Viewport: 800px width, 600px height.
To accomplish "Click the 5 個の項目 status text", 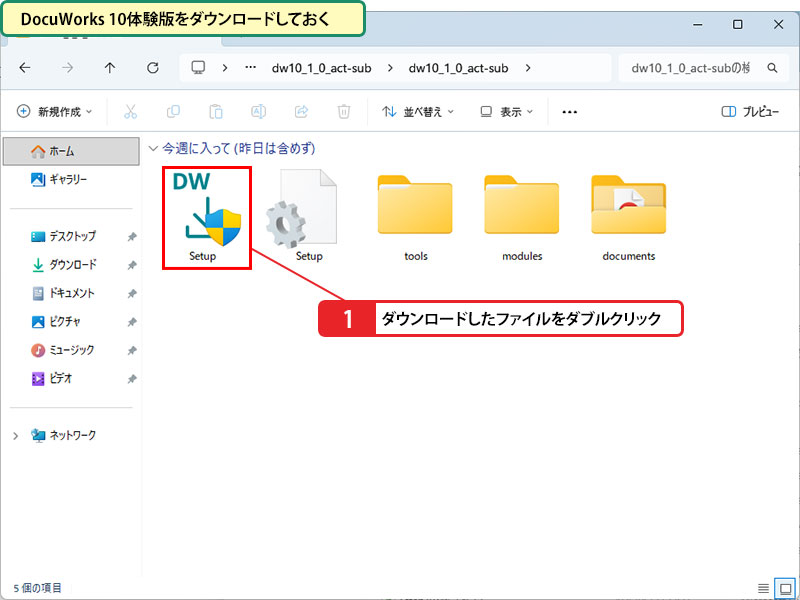I will (37, 588).
